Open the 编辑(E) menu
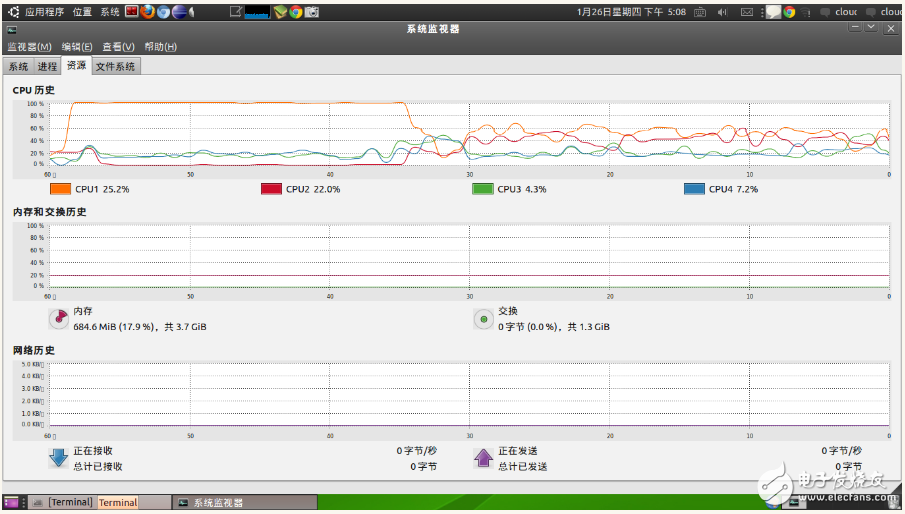This screenshot has height=514, width=905. pyautogui.click(x=77, y=47)
